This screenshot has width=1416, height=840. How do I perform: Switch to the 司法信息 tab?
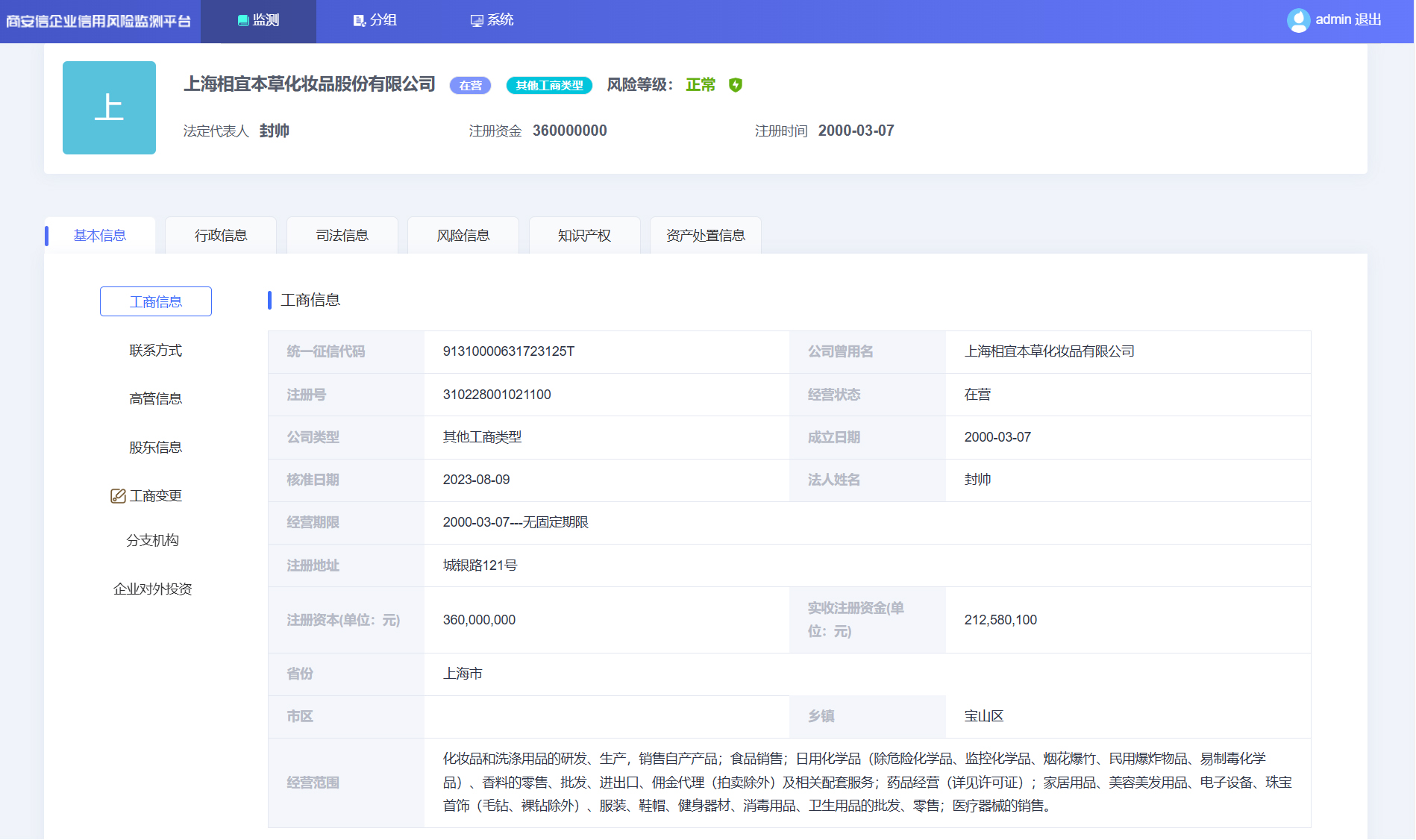pyautogui.click(x=342, y=236)
